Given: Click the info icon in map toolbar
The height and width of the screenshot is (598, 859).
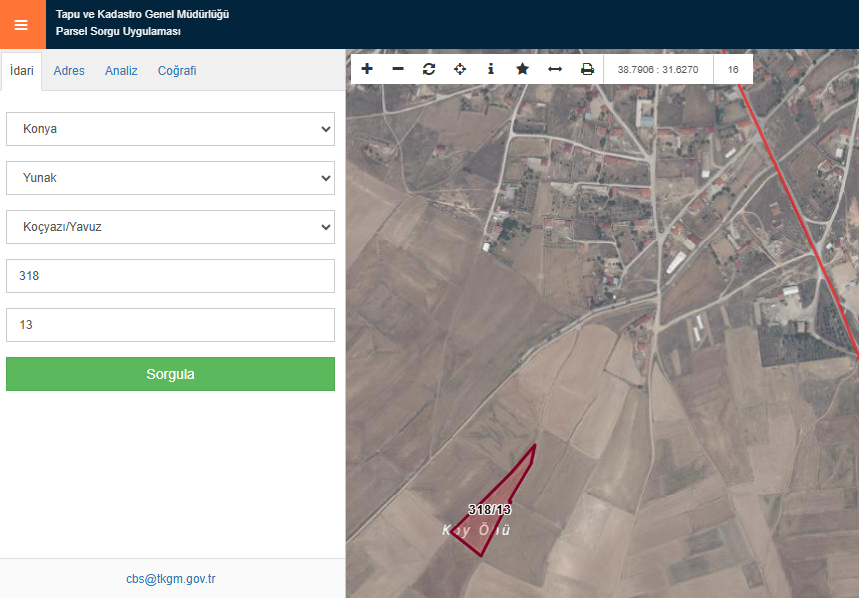Looking at the screenshot, I should pyautogui.click(x=490, y=69).
